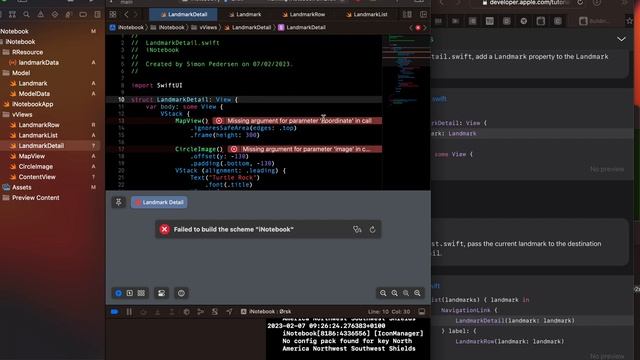Open the Report navigator icon
640x360 pixels.
[x=97, y=14]
